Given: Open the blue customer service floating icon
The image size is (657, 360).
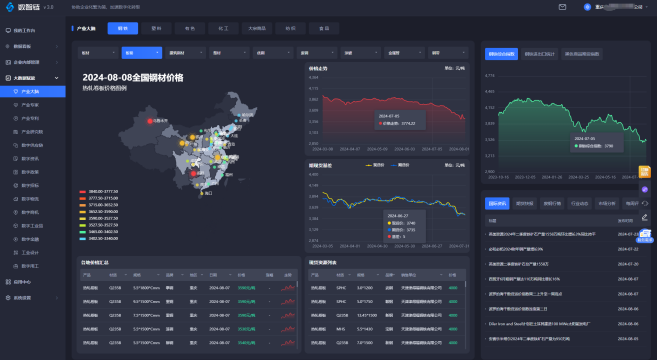Looking at the screenshot, I should 645,236.
